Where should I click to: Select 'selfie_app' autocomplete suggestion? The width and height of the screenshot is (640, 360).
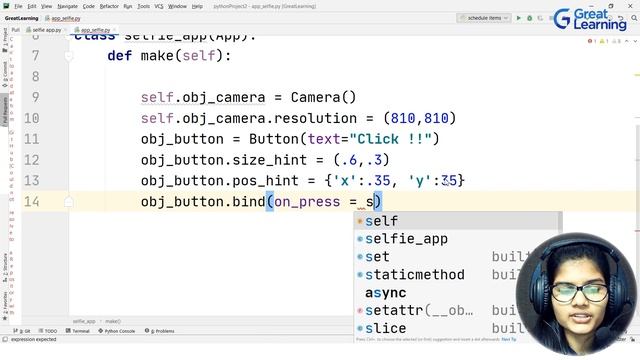pyautogui.click(x=458, y=239)
